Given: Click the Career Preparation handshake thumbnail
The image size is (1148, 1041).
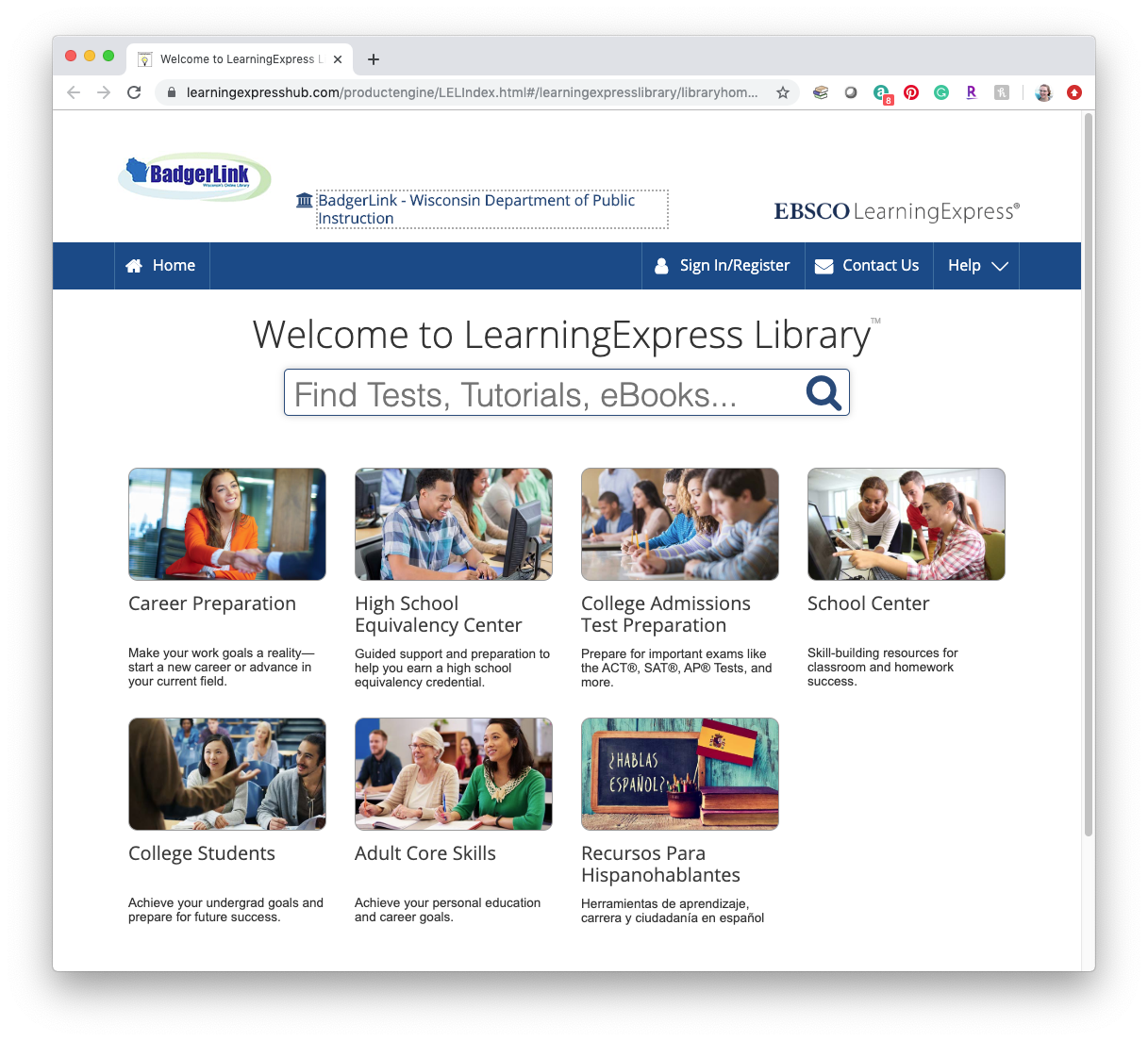Looking at the screenshot, I should pyautogui.click(x=227, y=524).
